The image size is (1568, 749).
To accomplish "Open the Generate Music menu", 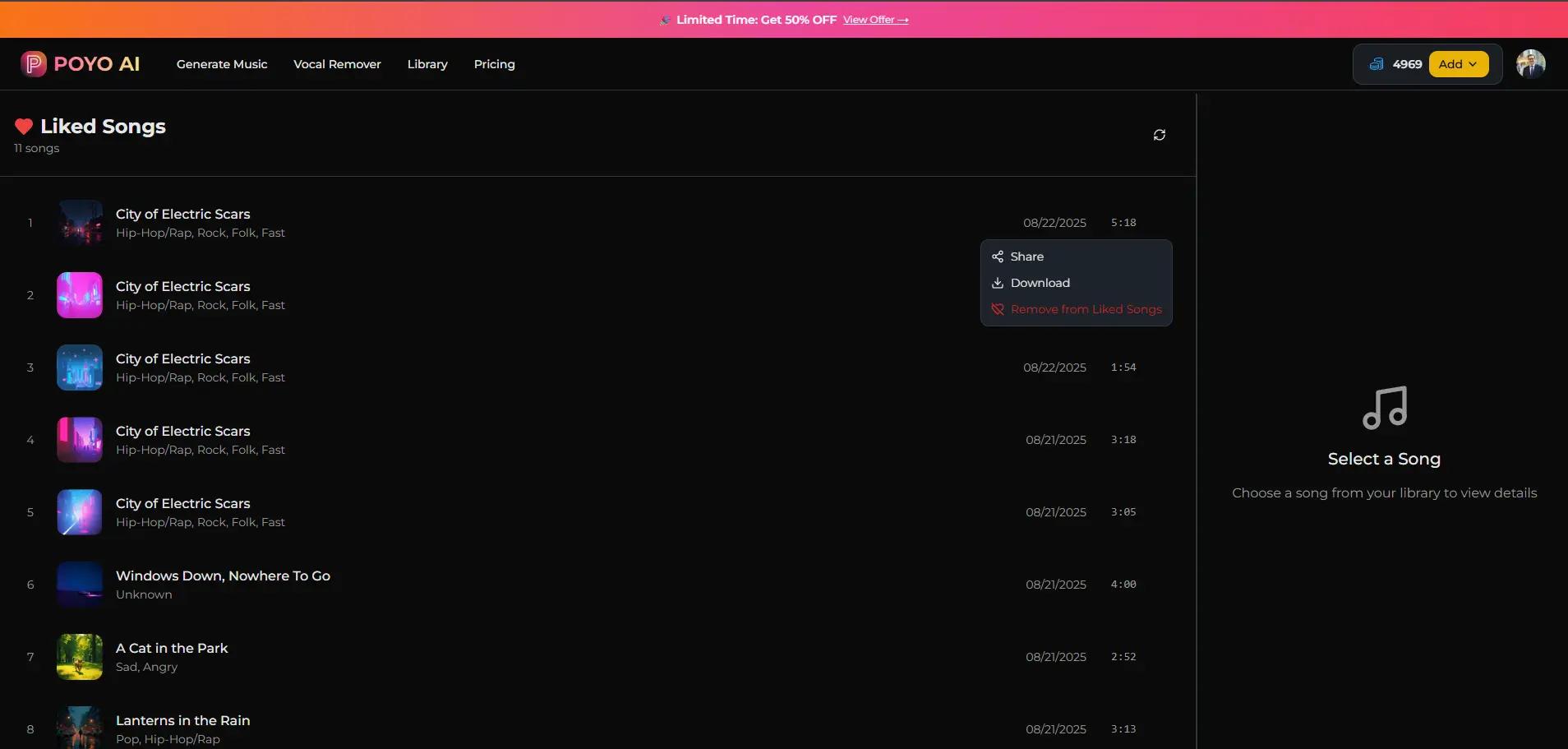I will click(222, 63).
